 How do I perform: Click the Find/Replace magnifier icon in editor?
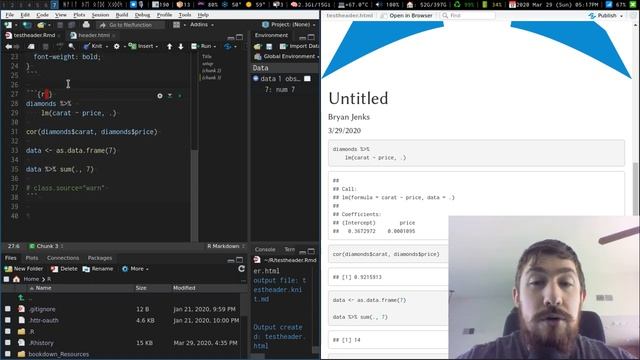[72, 46]
